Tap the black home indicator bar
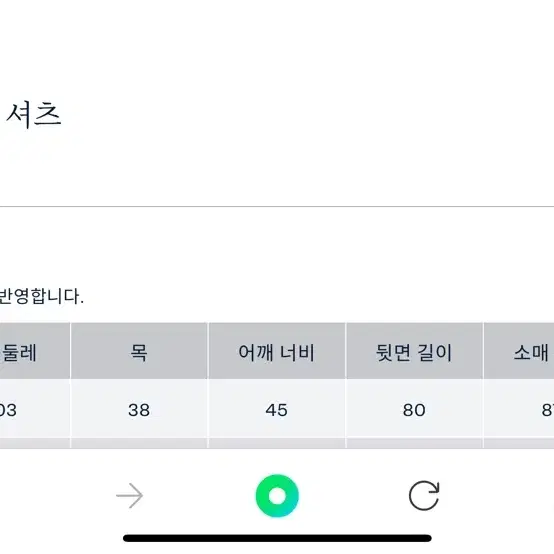Image resolution: width=554 pixels, height=554 pixels. click(277, 538)
